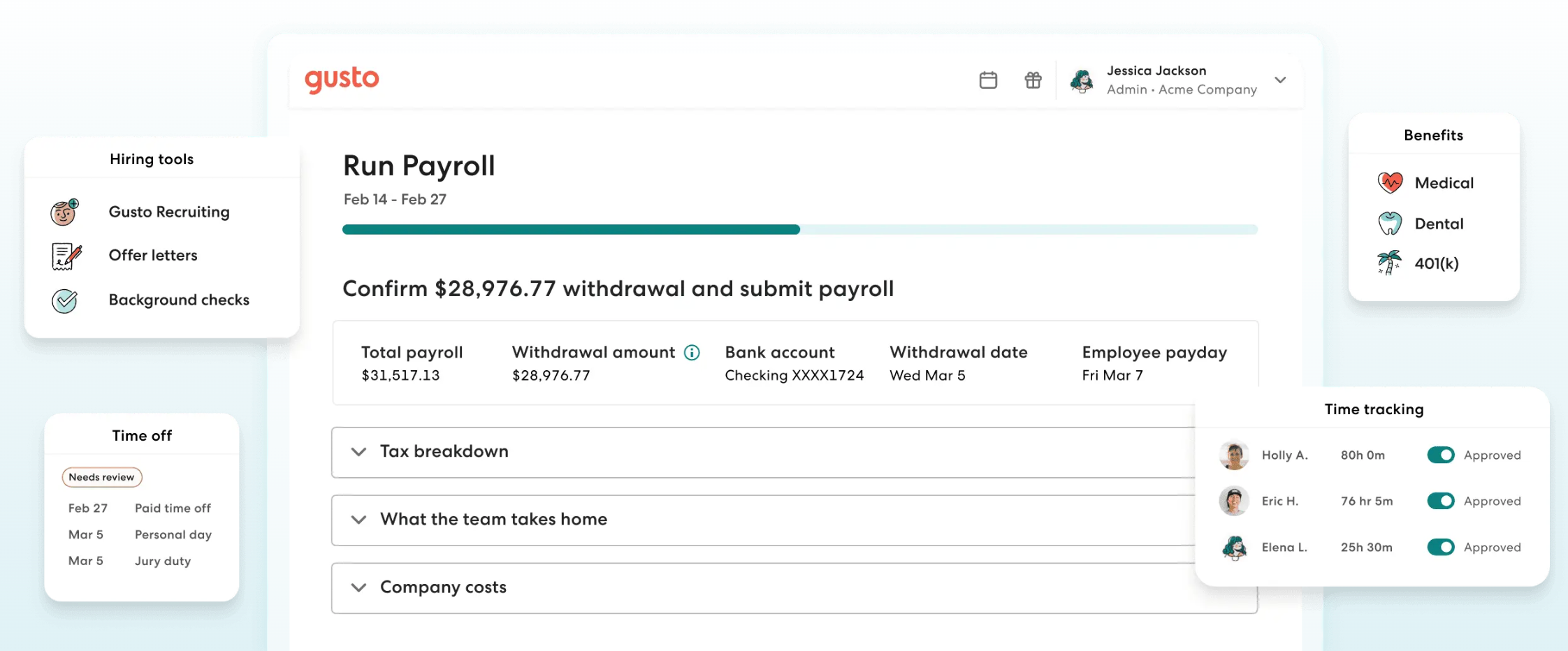Click the Gusto logo
Viewport: 1568px width, 651px height.
tap(342, 79)
